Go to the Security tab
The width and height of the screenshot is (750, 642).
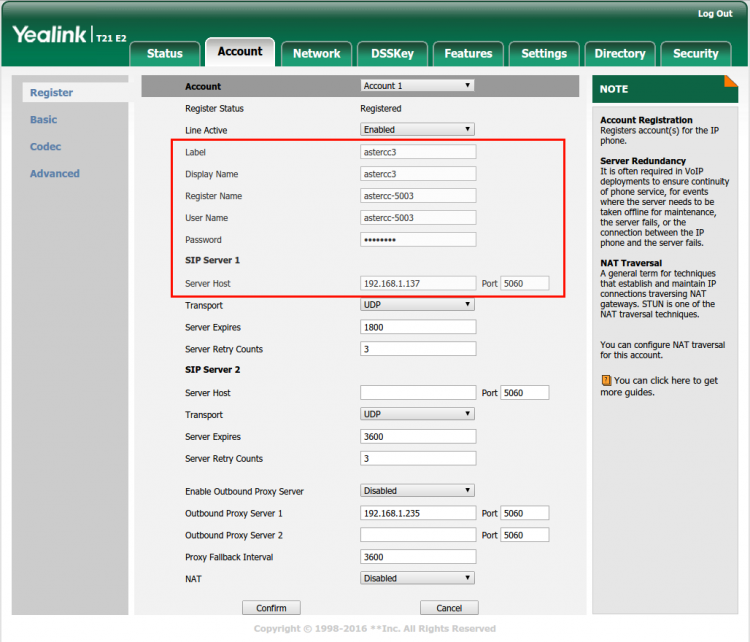click(695, 53)
